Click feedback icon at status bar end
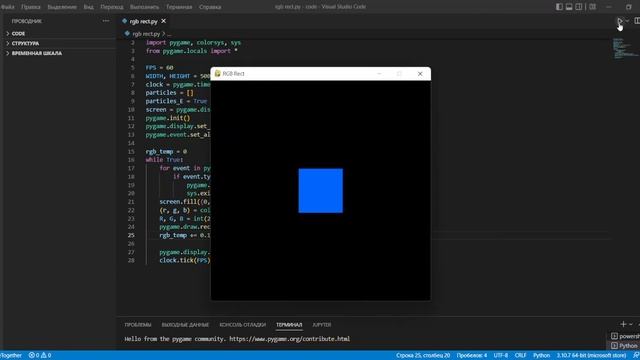This screenshot has width=640, height=360. (x=636, y=356)
